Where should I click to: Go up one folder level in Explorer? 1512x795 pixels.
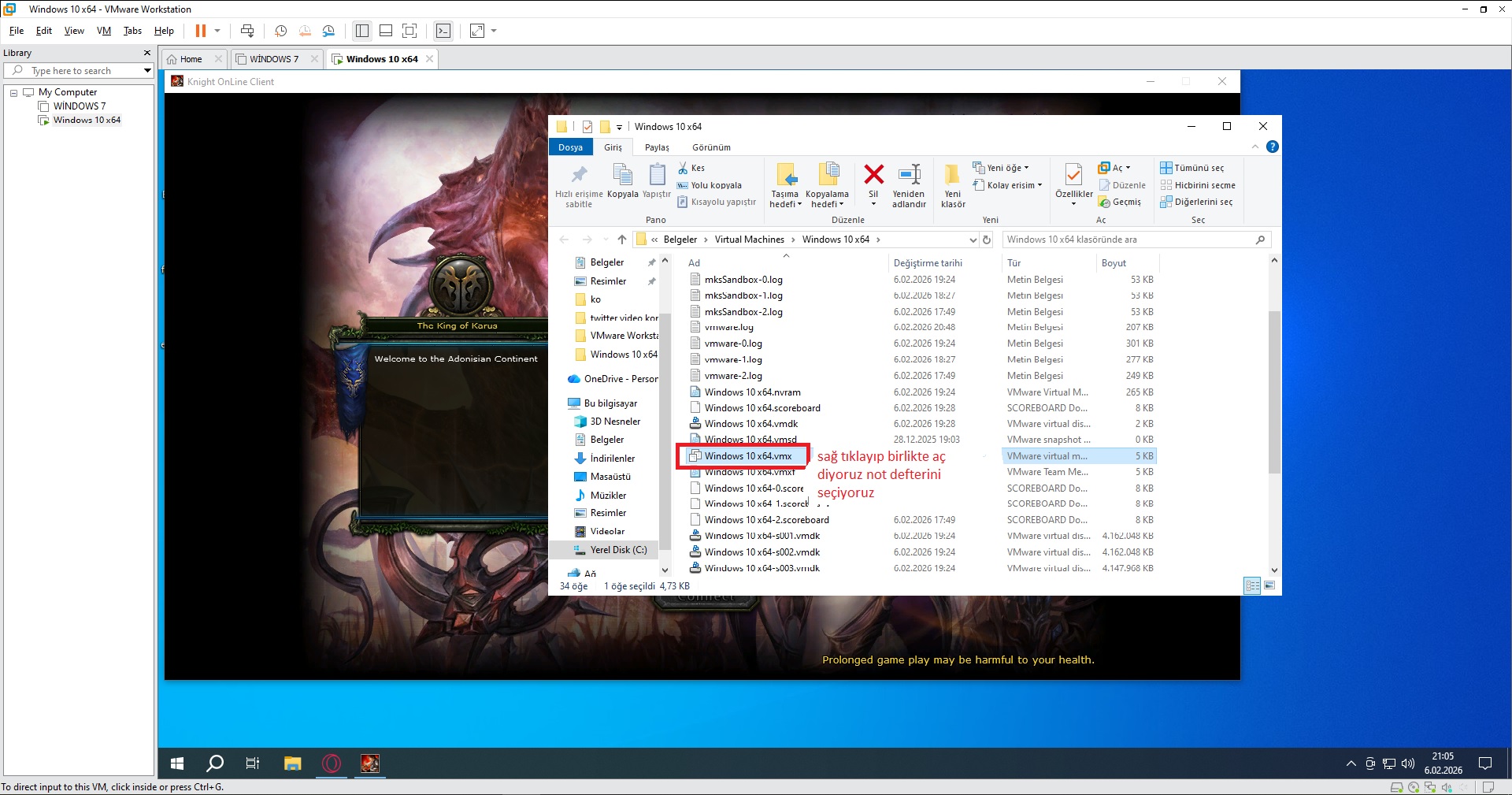622,240
